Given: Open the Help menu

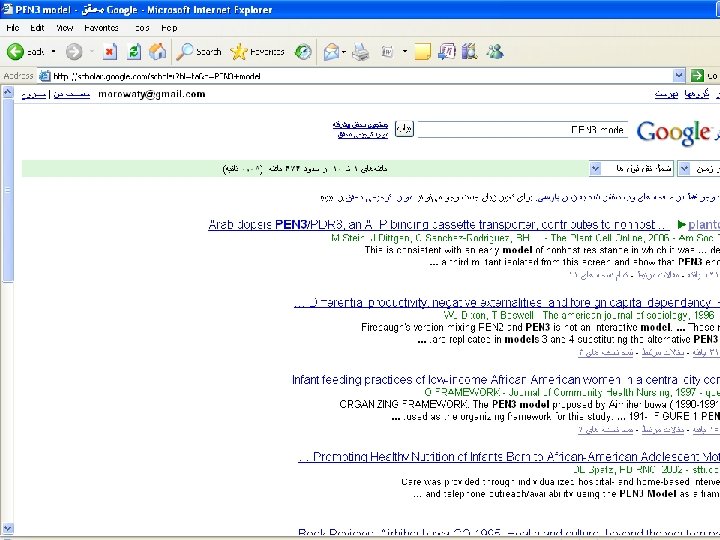Looking at the screenshot, I should point(169,28).
